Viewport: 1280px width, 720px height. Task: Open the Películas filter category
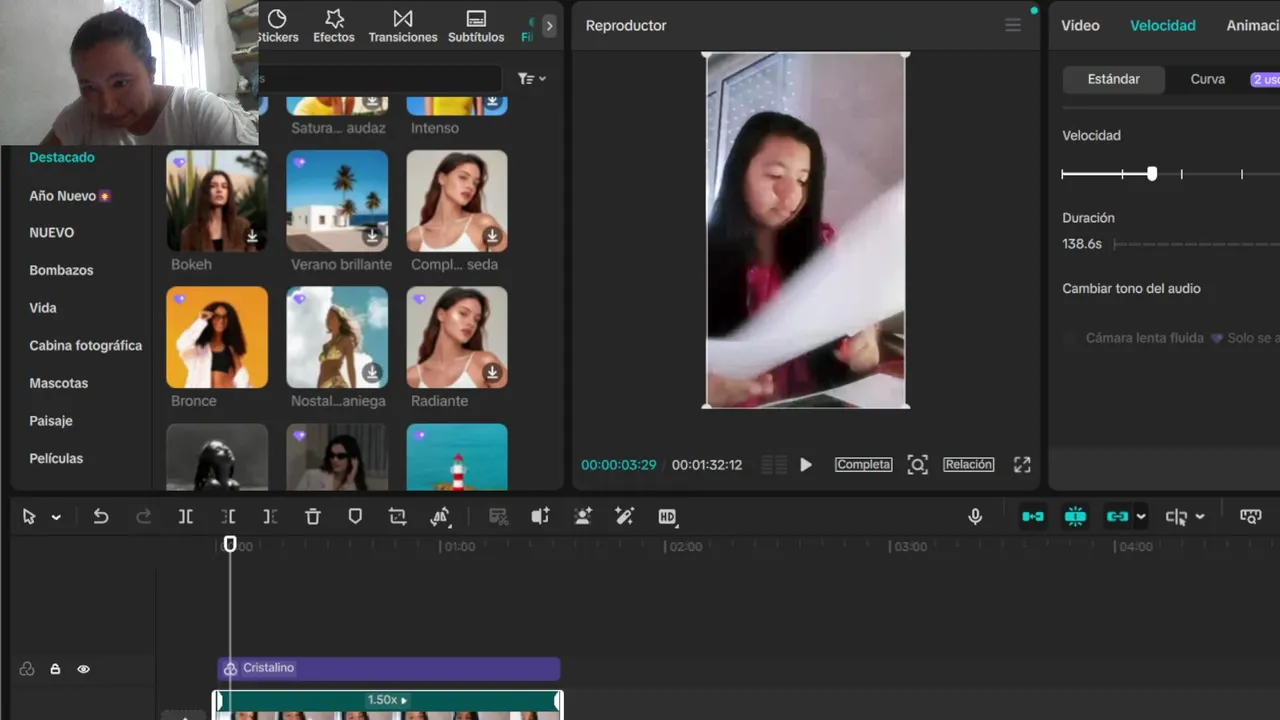click(56, 459)
